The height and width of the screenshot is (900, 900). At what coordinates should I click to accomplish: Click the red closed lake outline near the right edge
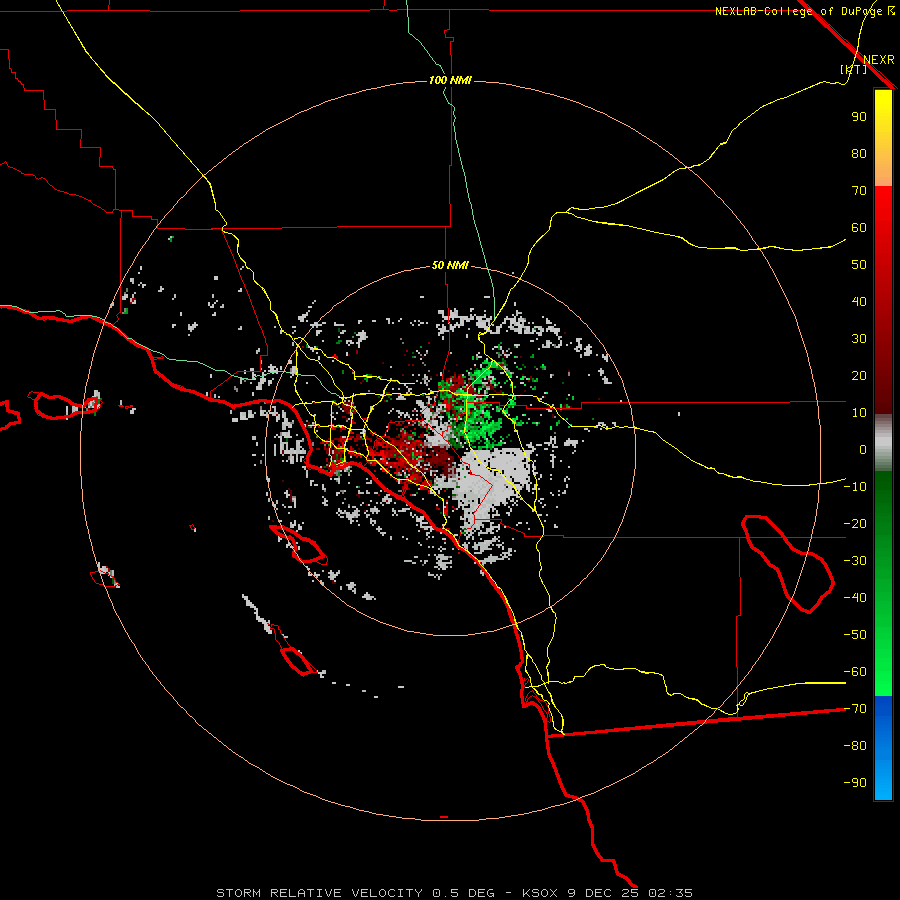[788, 564]
